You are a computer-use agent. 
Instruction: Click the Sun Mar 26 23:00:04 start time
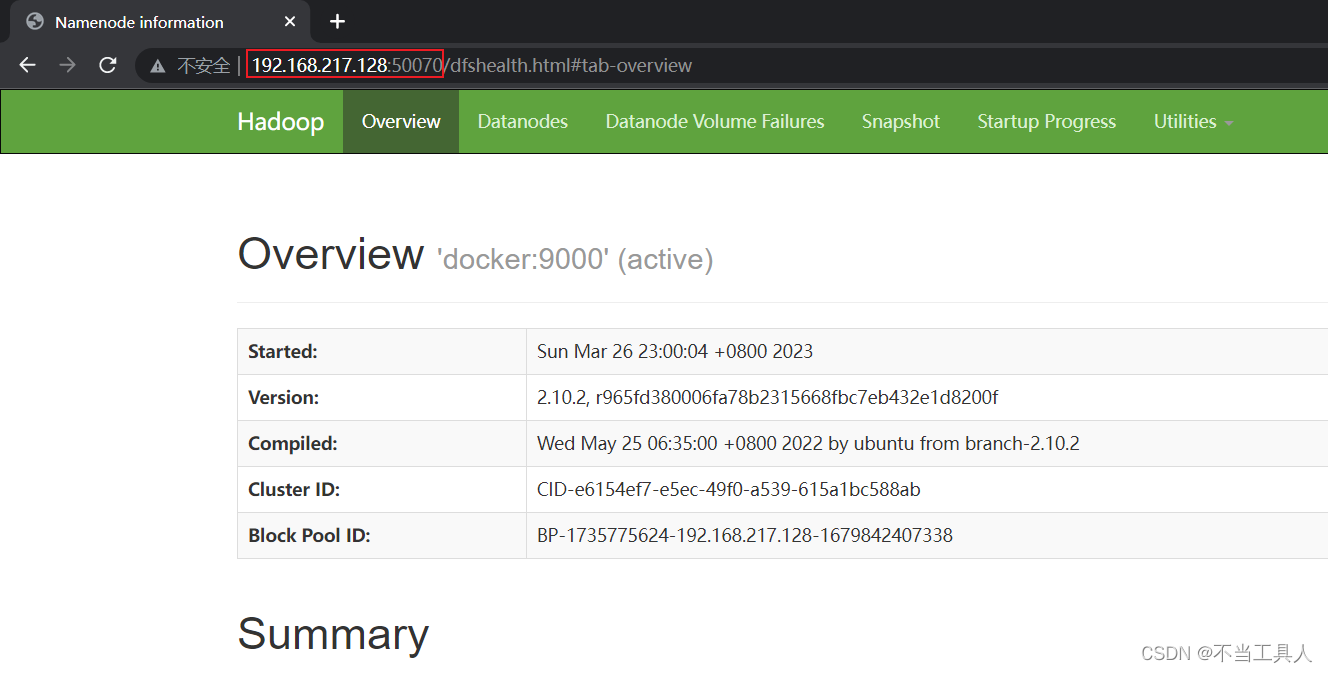pyautogui.click(x=675, y=351)
